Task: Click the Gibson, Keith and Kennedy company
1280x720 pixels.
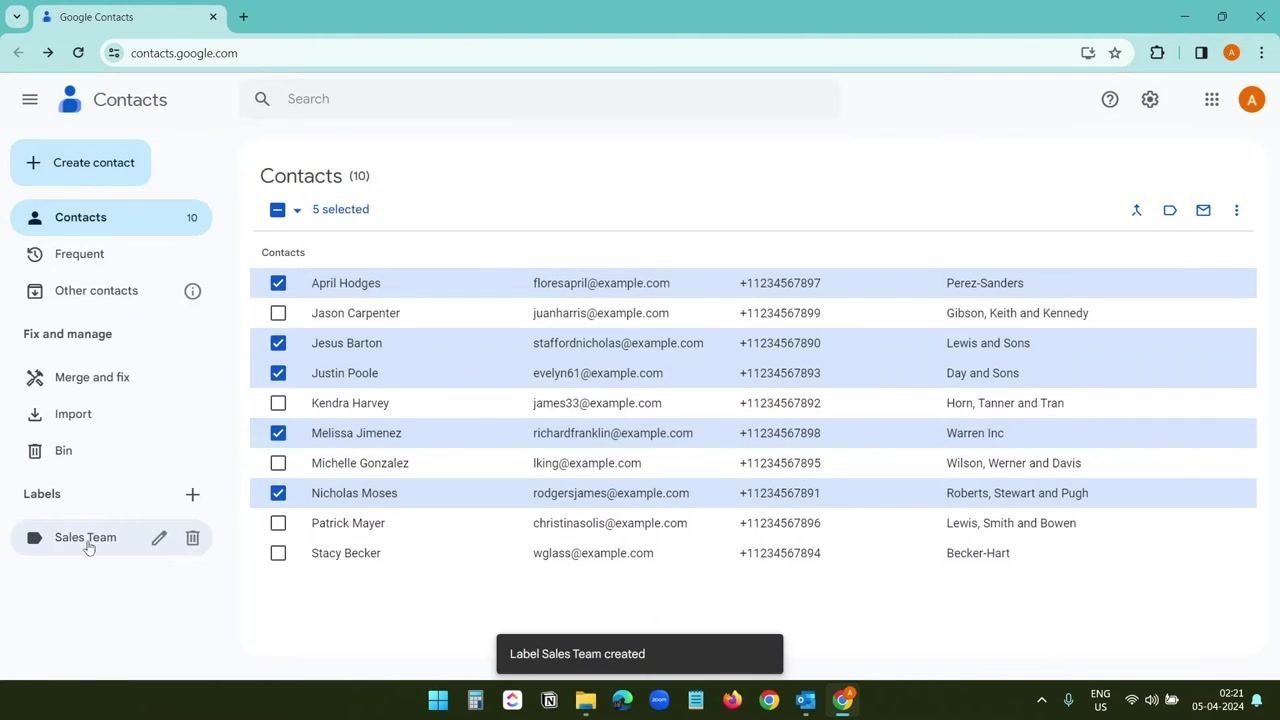Action: (1017, 313)
